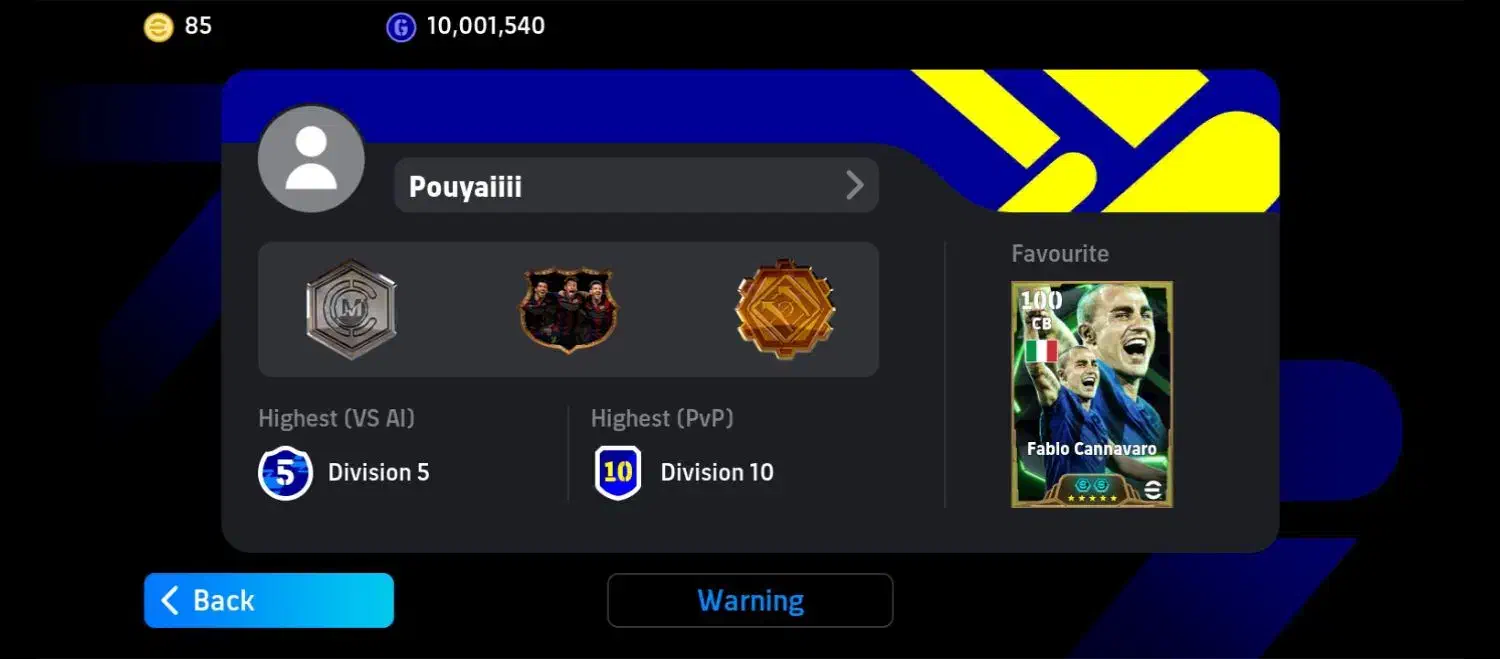The image size is (1500, 659).
Task: Click the Division 5 text label
Action: coord(379,472)
